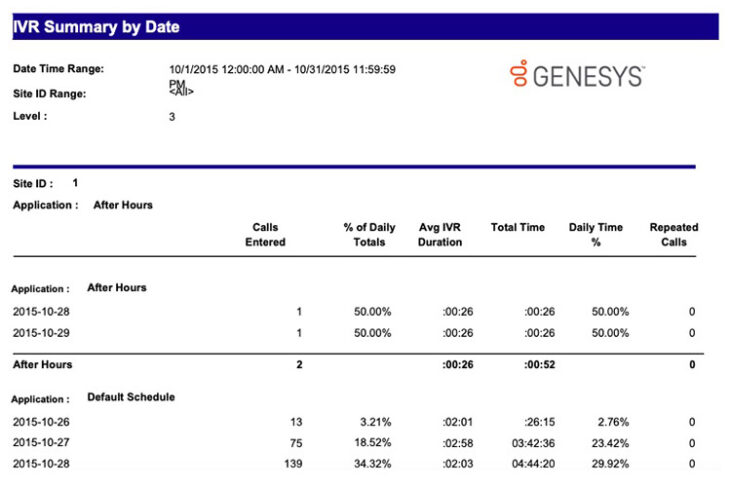Select the Repeated Calls column header

673,235
